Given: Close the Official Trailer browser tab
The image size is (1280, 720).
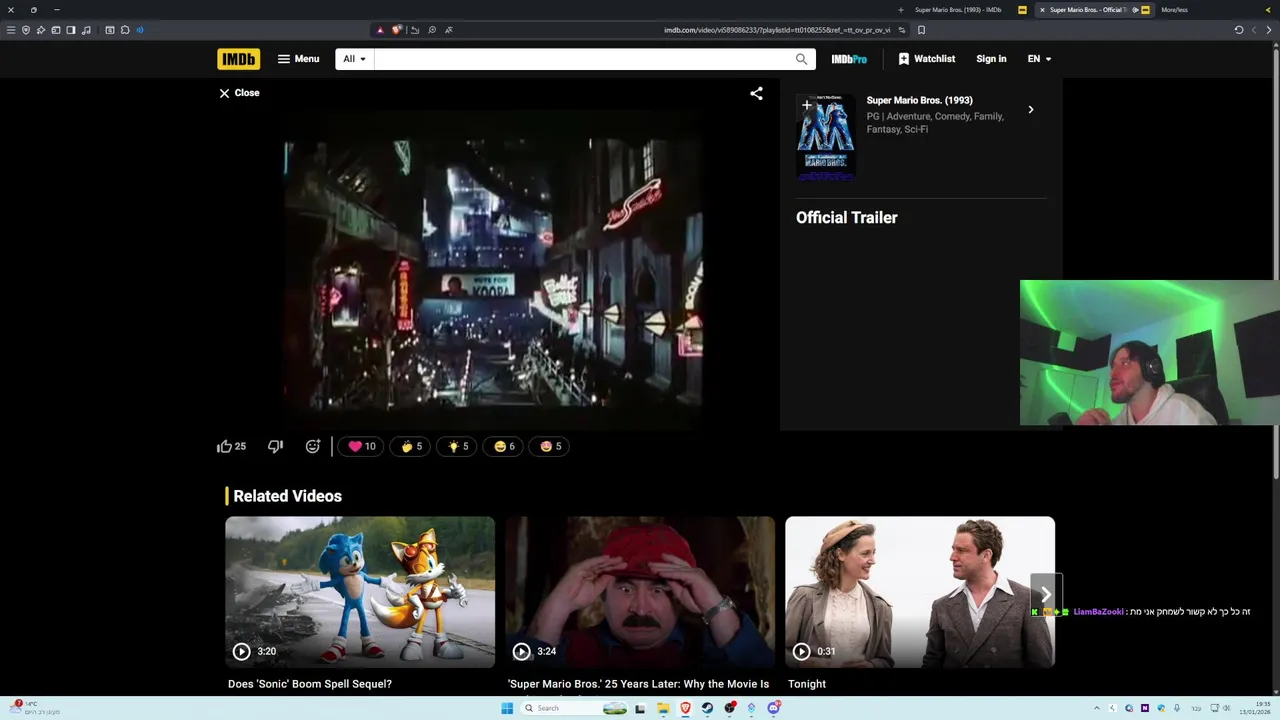Looking at the screenshot, I should (x=1042, y=10).
